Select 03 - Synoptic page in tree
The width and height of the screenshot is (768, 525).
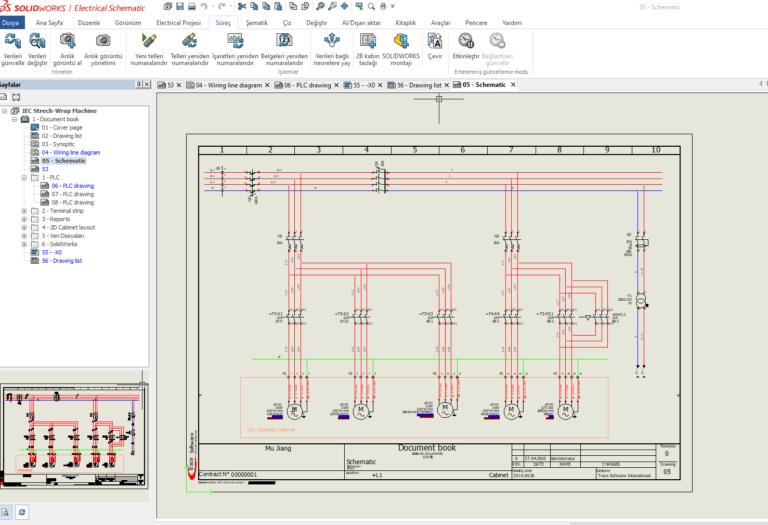tap(58, 144)
